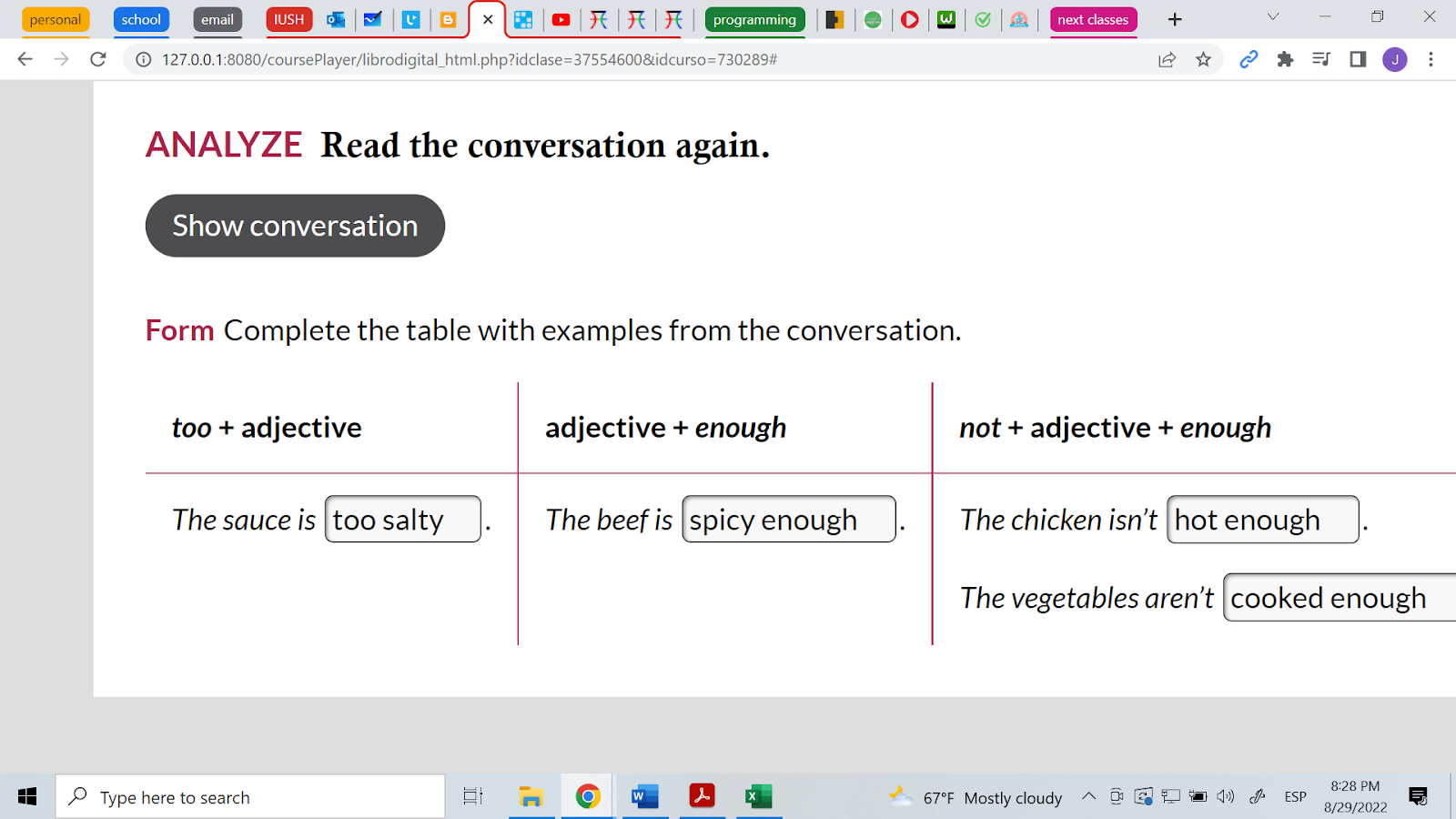
Task: Go back to the previous page
Action: 25,59
